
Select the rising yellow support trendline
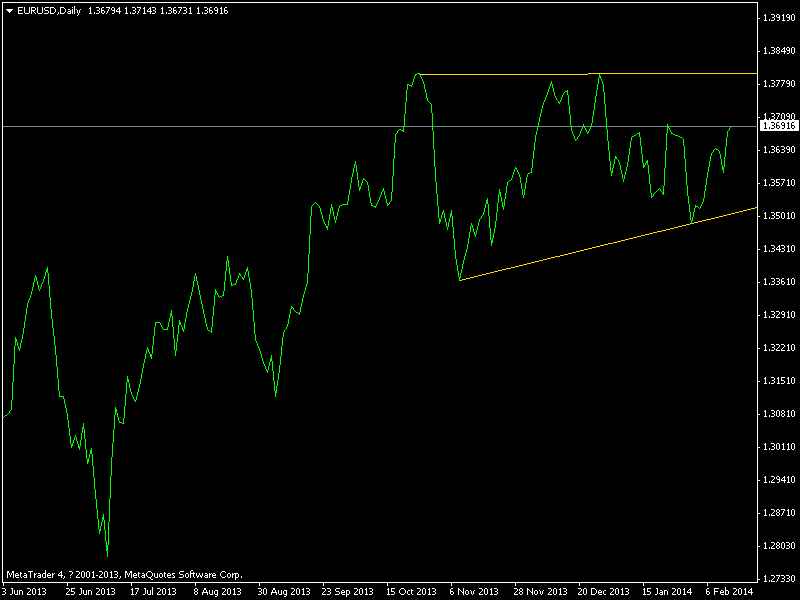click(607, 244)
